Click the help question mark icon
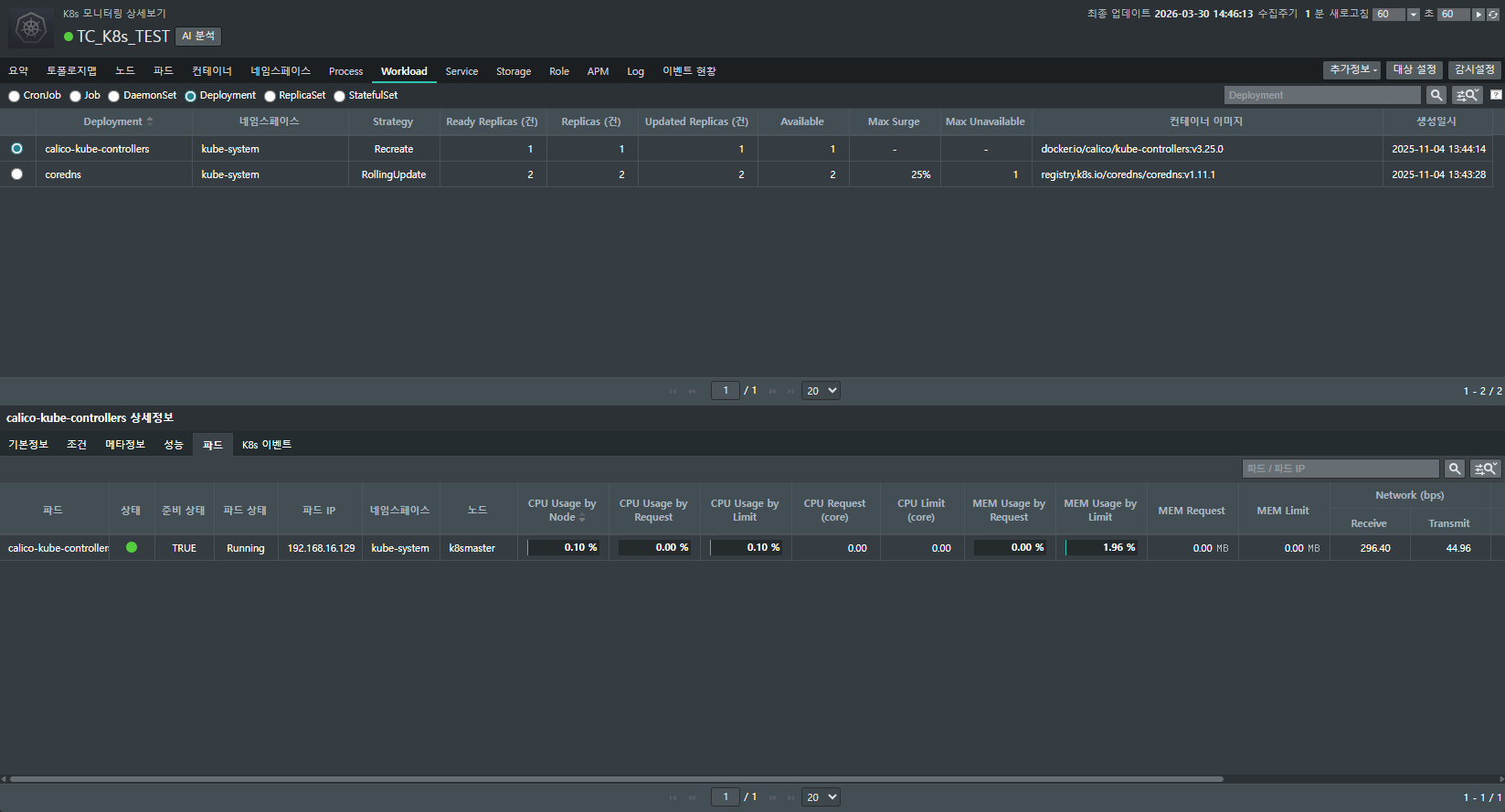Image resolution: width=1505 pixels, height=812 pixels. [x=1496, y=95]
